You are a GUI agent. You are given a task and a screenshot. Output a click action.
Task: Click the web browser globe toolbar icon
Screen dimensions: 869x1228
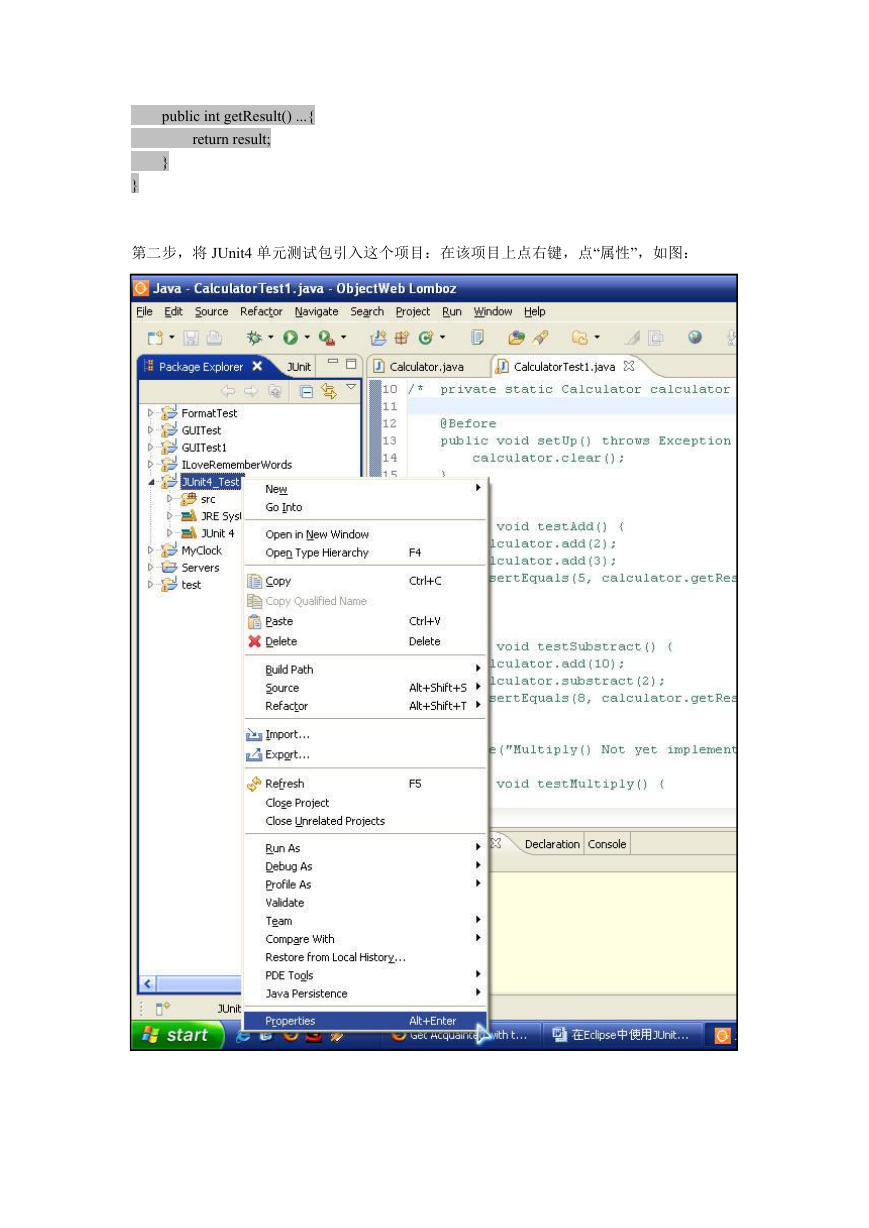coord(694,339)
